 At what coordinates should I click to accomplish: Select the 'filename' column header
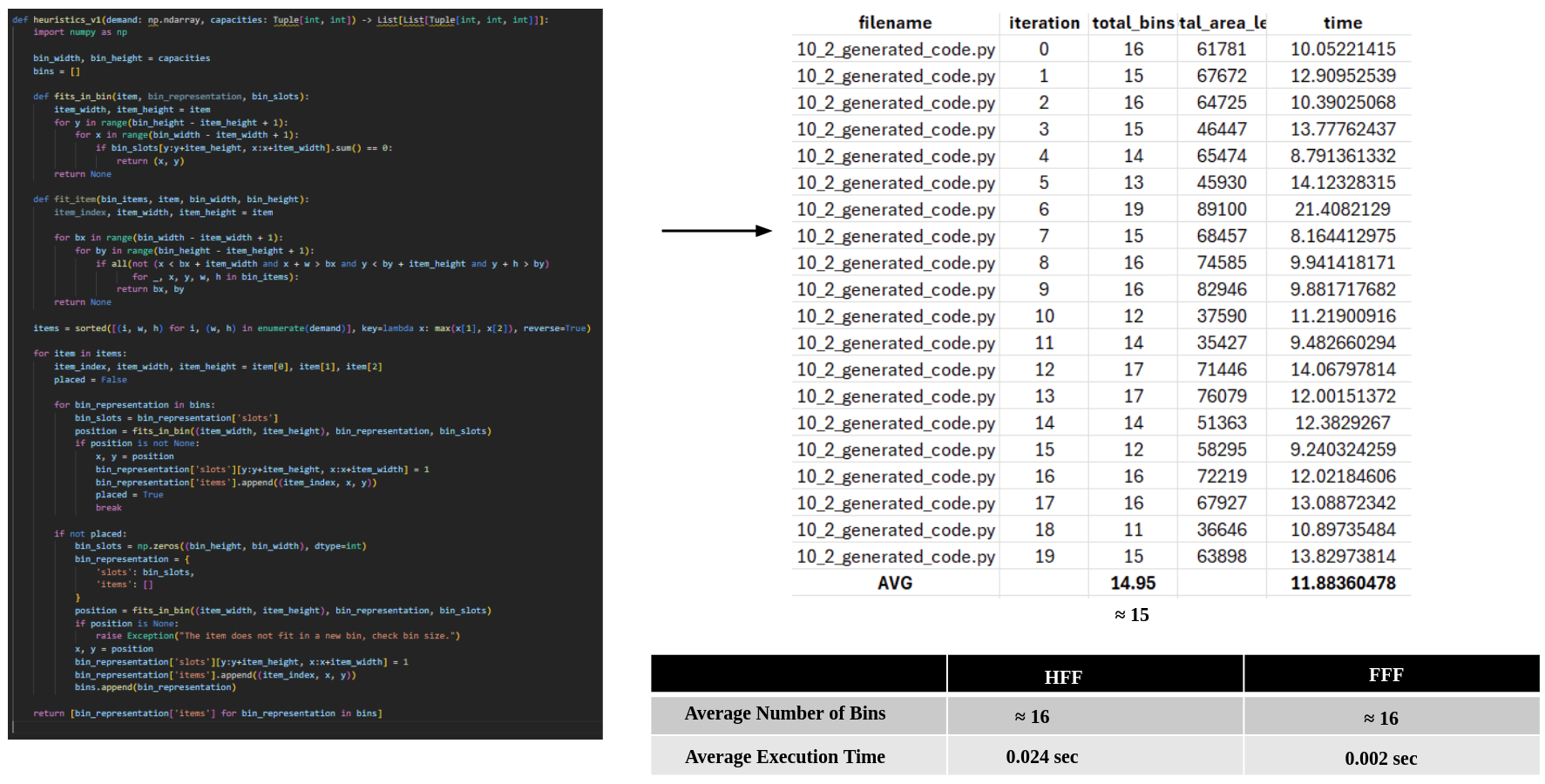[895, 23]
